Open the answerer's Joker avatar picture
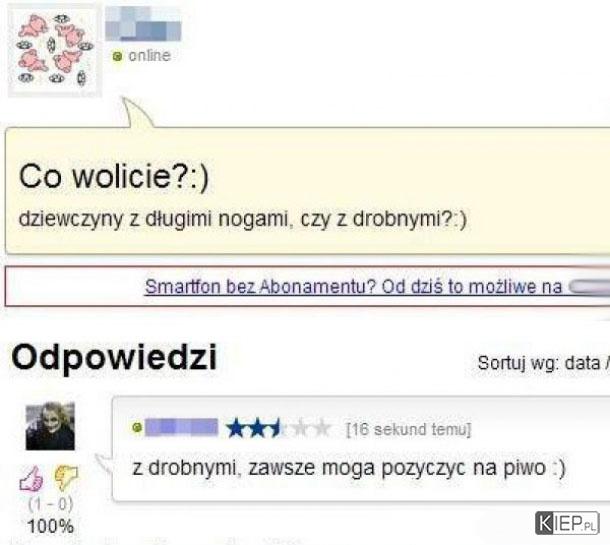This screenshot has height=545, width=610. tap(50, 426)
